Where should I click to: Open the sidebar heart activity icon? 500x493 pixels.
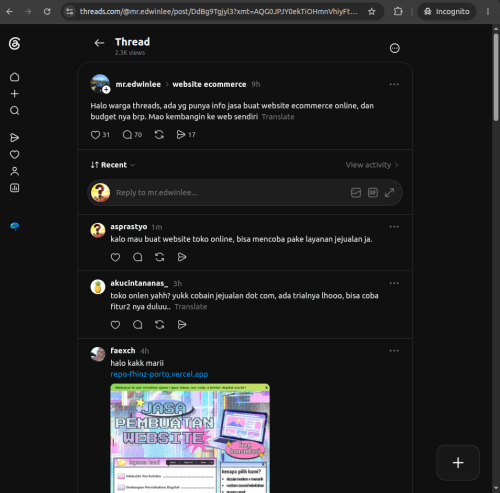(x=14, y=154)
